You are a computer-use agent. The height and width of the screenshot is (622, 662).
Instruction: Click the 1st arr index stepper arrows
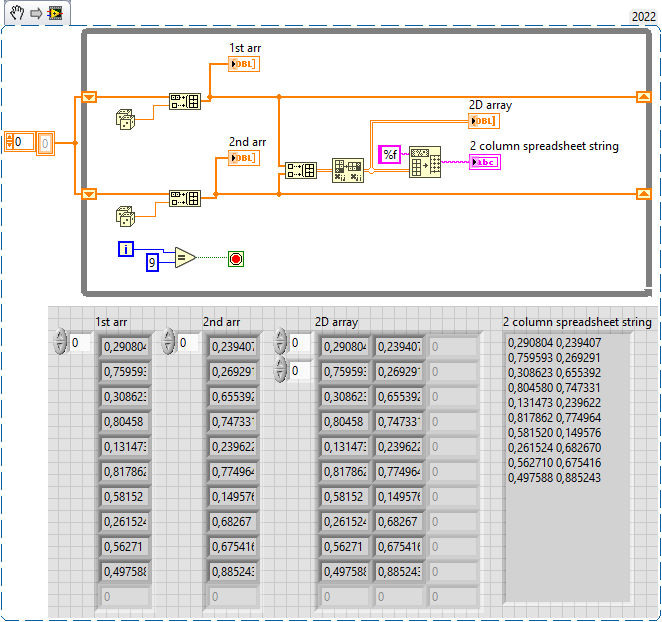(59, 343)
